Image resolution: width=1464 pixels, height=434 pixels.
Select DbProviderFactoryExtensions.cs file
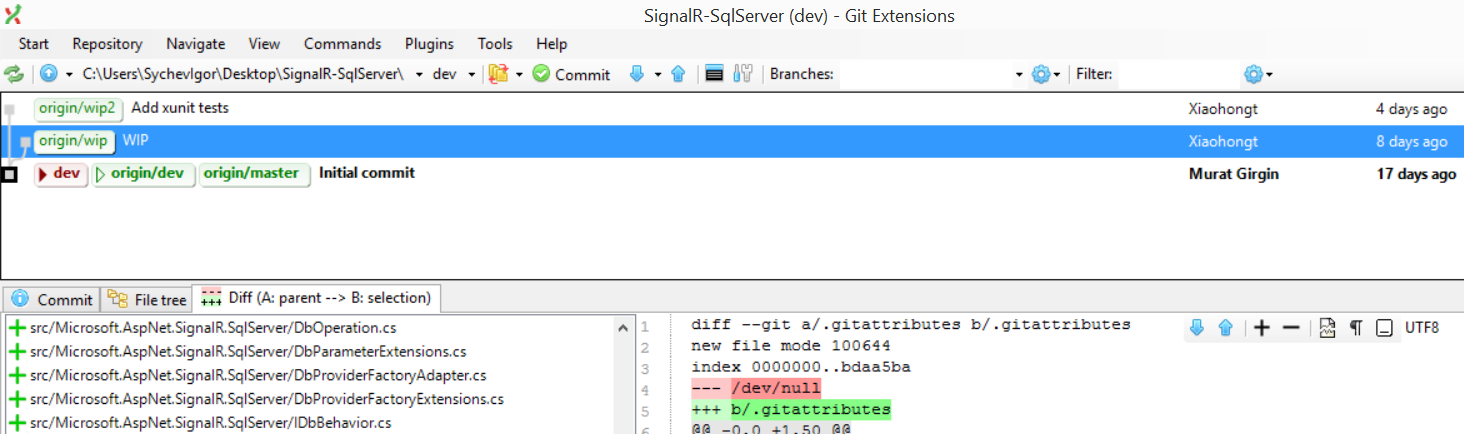click(x=267, y=399)
